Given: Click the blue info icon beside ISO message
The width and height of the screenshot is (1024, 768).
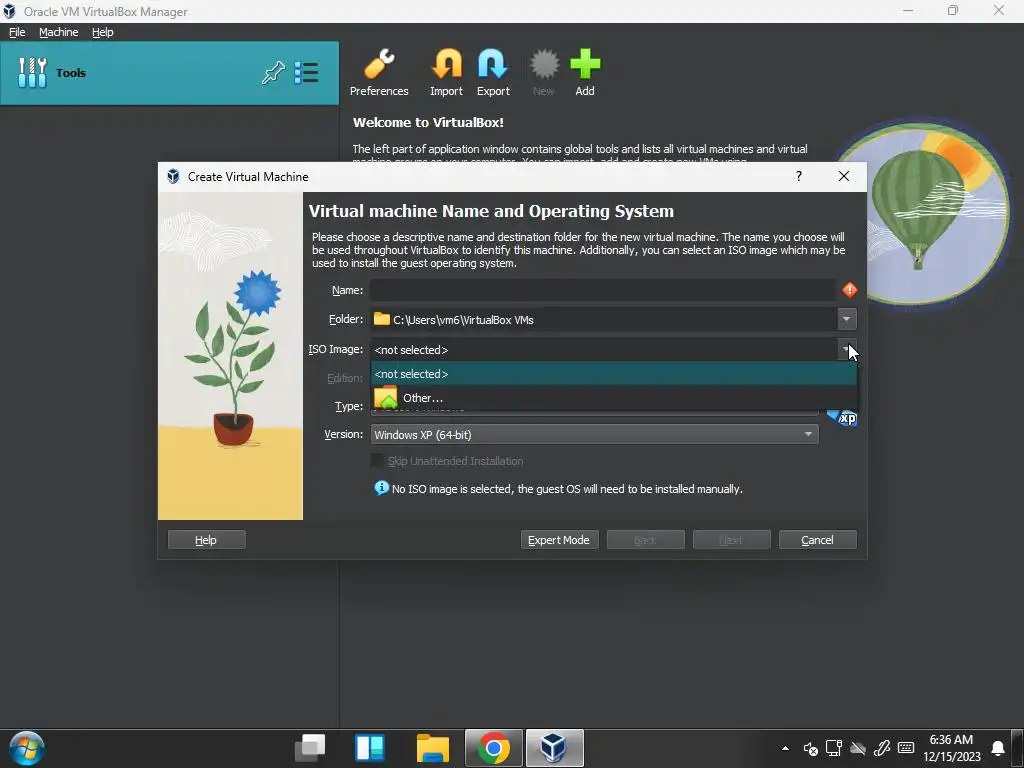Looking at the screenshot, I should [x=381, y=488].
